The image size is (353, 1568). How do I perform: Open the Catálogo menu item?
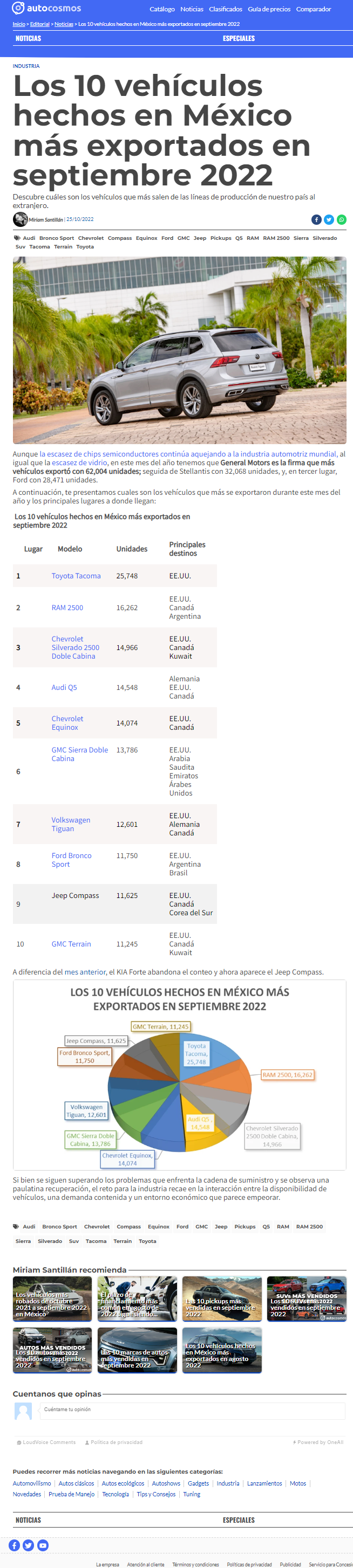click(162, 9)
